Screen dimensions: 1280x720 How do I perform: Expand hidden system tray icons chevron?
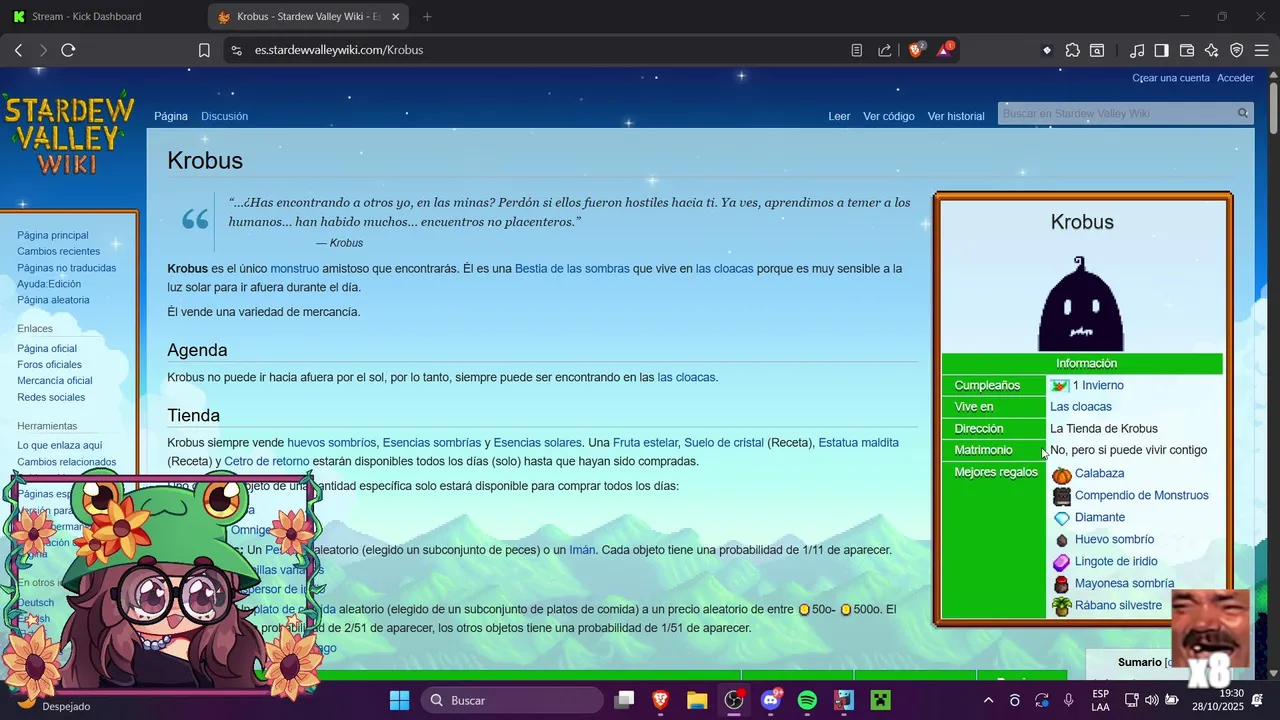point(989,700)
